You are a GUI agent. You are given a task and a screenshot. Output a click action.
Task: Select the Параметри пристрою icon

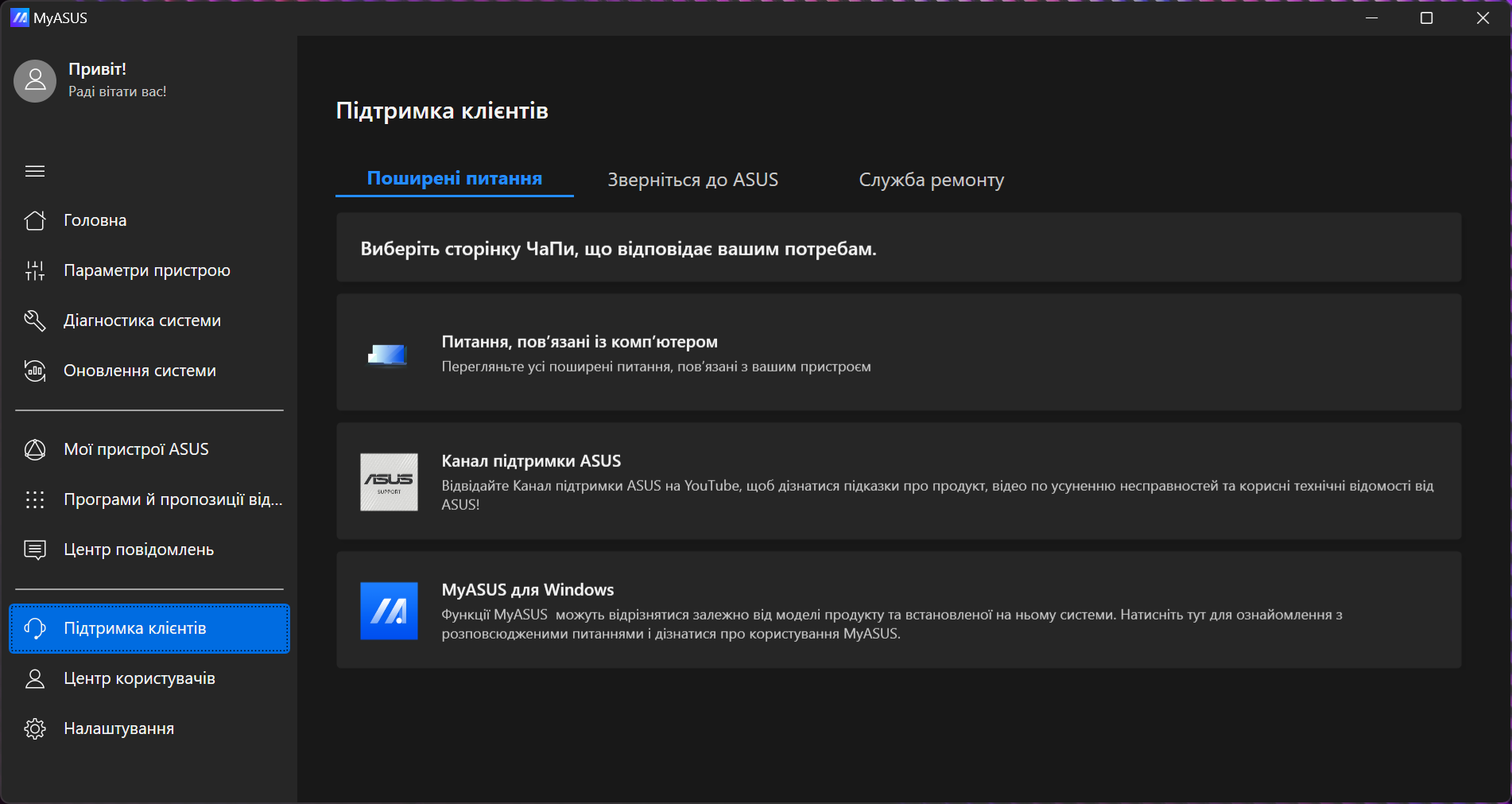pos(35,270)
